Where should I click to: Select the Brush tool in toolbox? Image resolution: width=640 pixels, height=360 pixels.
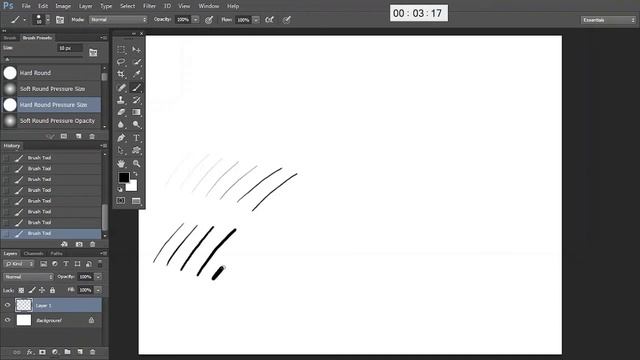(x=136, y=87)
